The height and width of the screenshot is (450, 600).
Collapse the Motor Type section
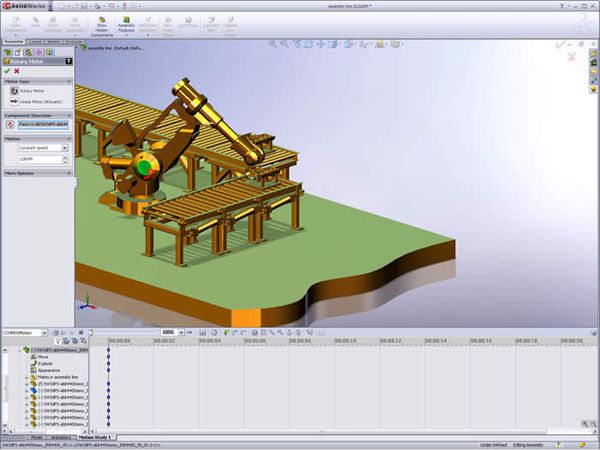point(69,82)
